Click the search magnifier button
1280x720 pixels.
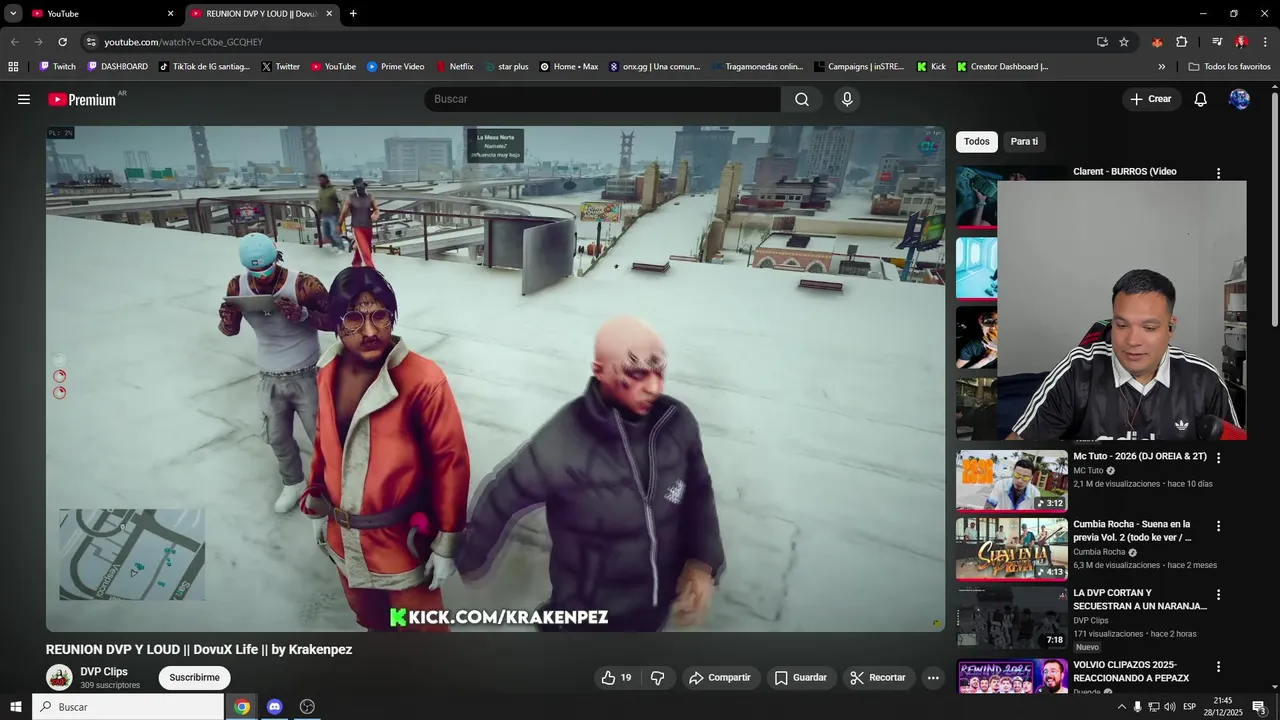pos(802,99)
